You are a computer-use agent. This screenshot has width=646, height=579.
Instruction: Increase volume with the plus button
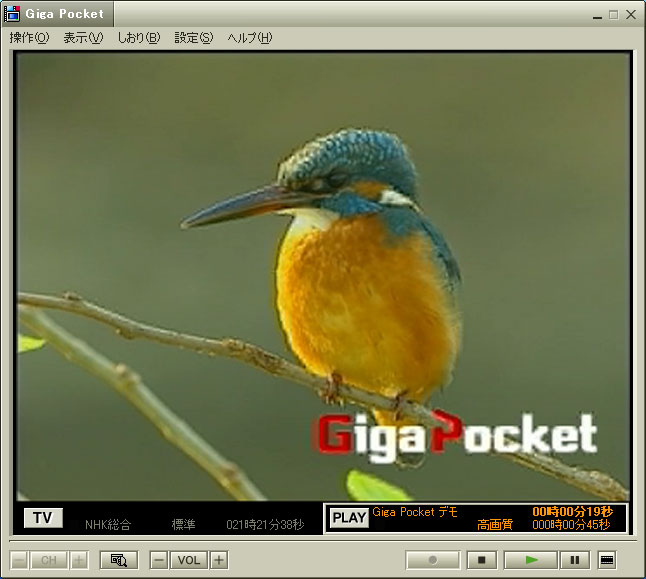[219, 560]
